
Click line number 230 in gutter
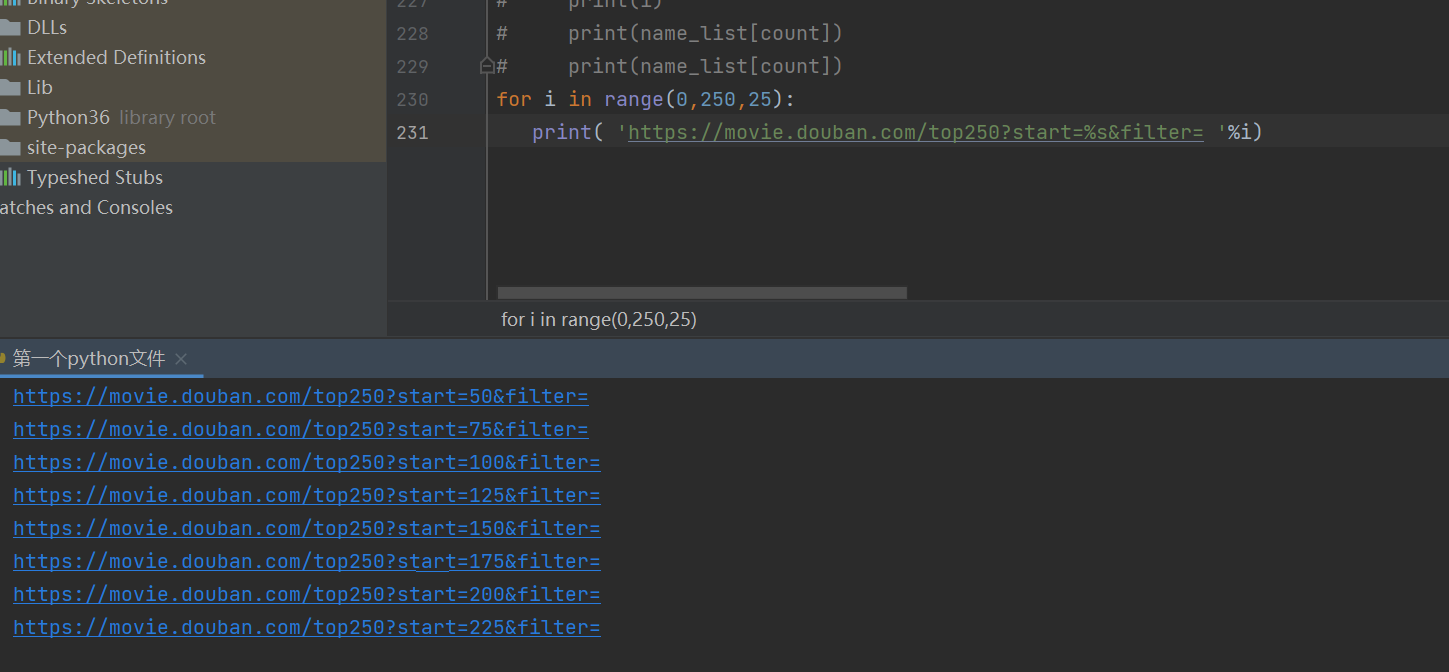point(412,99)
